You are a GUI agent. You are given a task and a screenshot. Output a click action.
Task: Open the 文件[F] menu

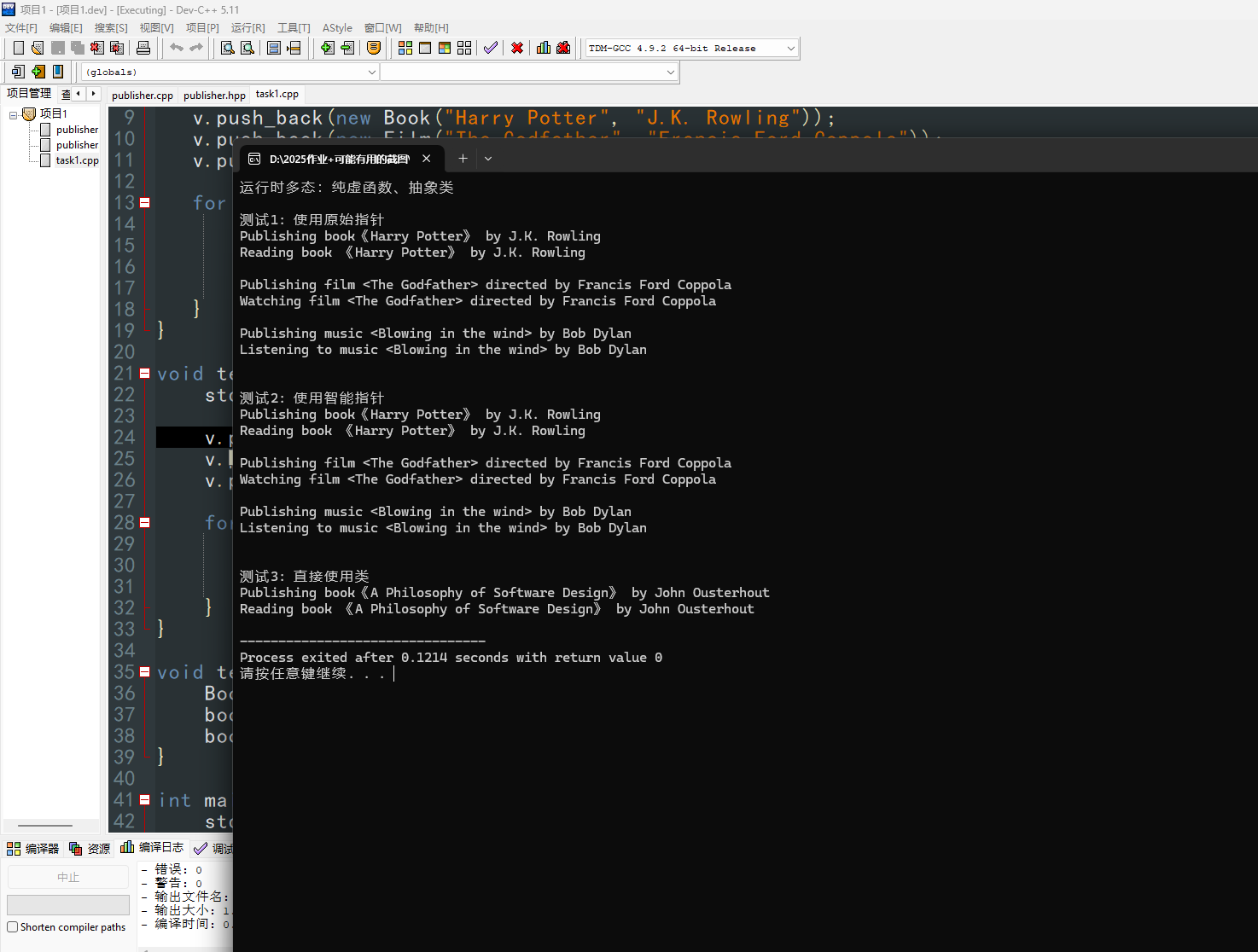(x=21, y=28)
